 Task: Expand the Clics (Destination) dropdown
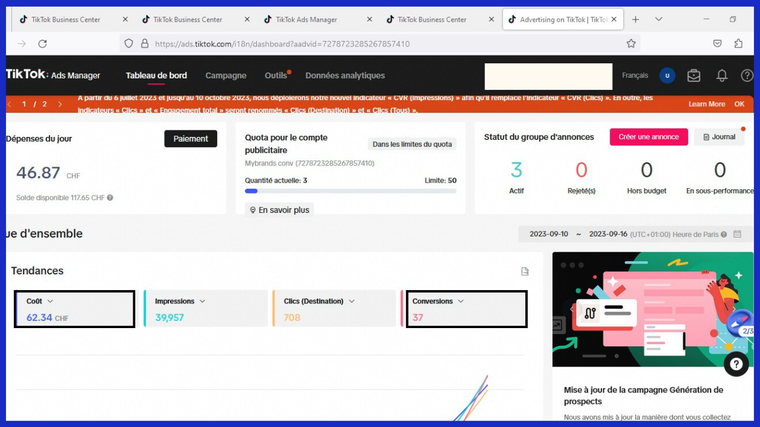(x=351, y=301)
